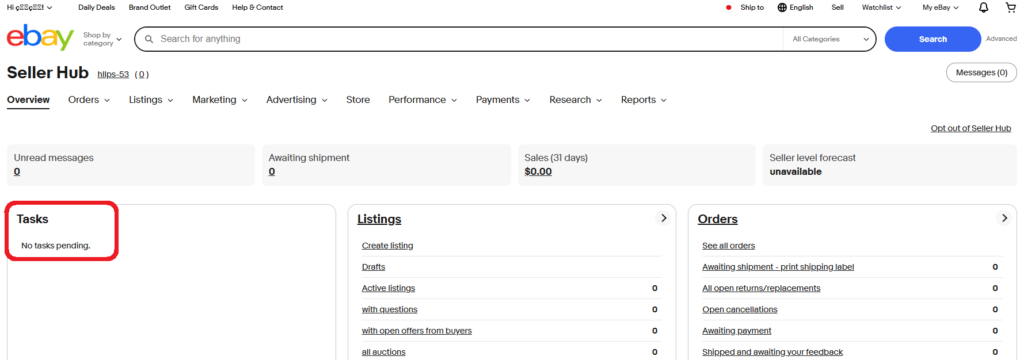Switch to the Overview tab
This screenshot has width=1024, height=360.
28,100
